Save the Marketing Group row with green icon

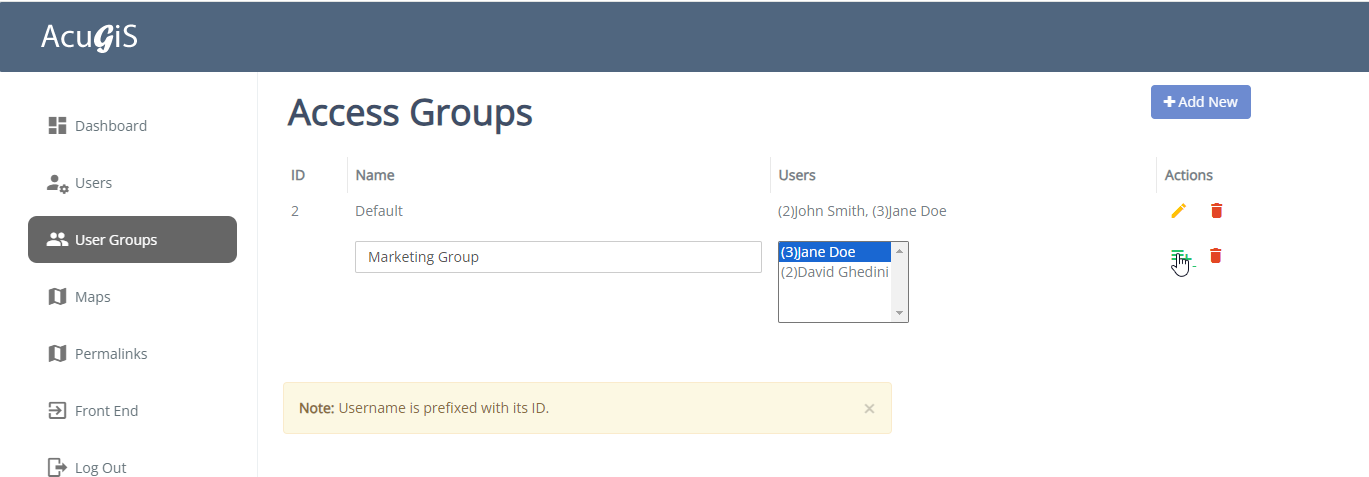(1179, 257)
